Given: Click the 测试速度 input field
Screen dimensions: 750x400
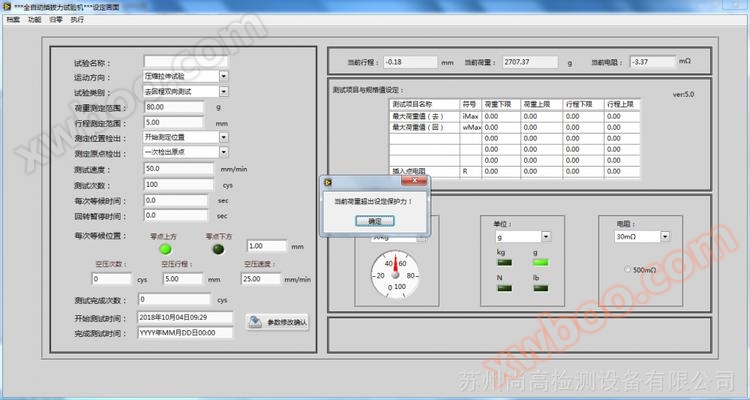Looking at the screenshot, I should (x=179, y=169).
